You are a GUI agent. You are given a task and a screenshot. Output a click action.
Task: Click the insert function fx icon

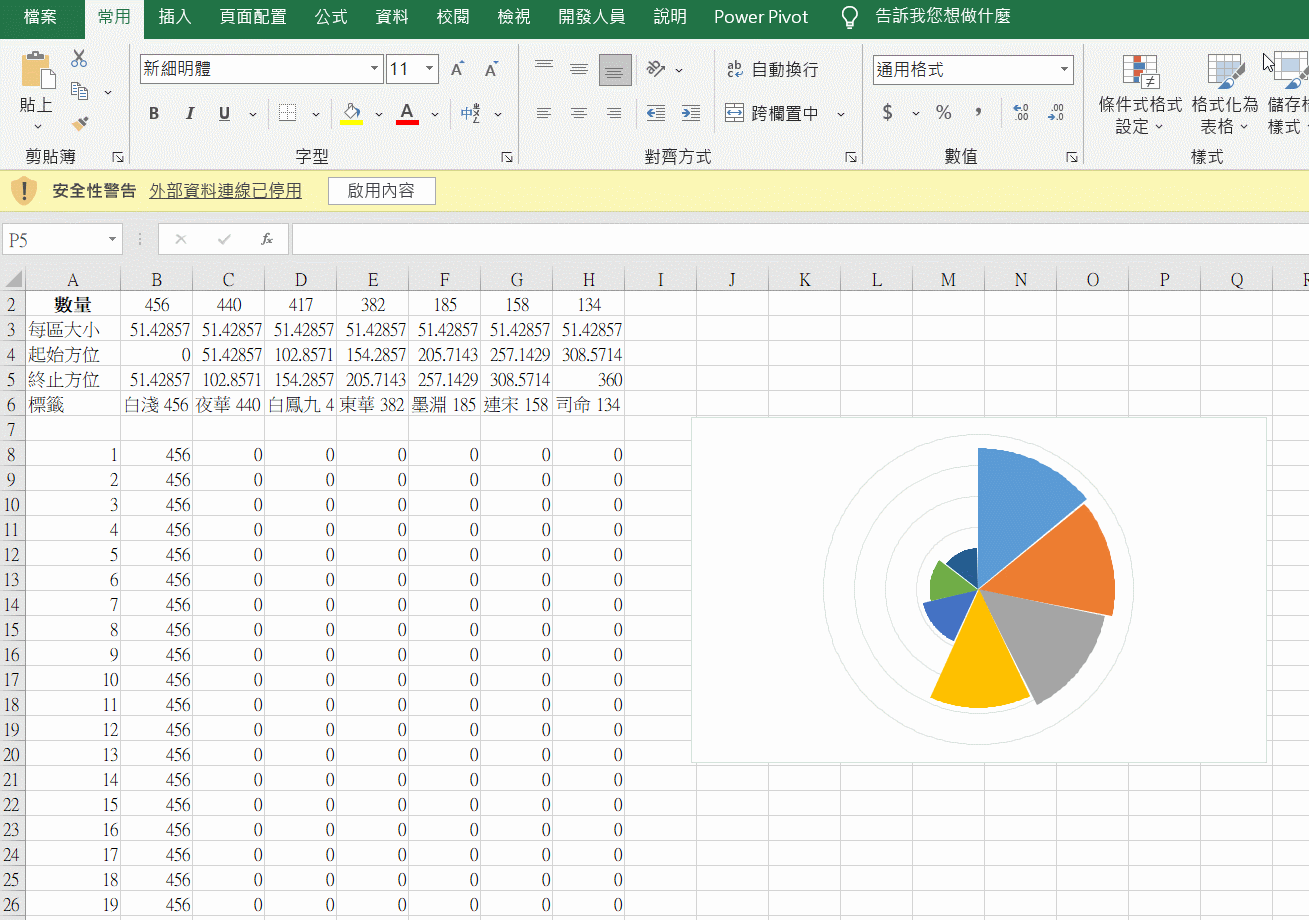click(267, 240)
